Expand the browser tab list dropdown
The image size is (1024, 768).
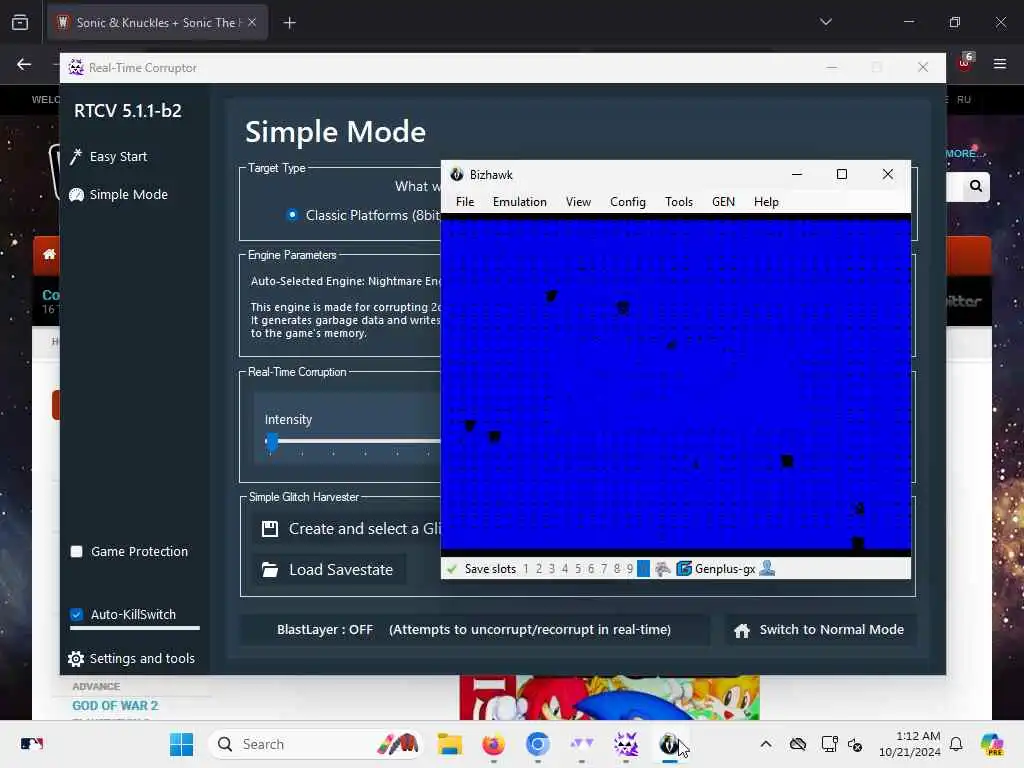(826, 22)
